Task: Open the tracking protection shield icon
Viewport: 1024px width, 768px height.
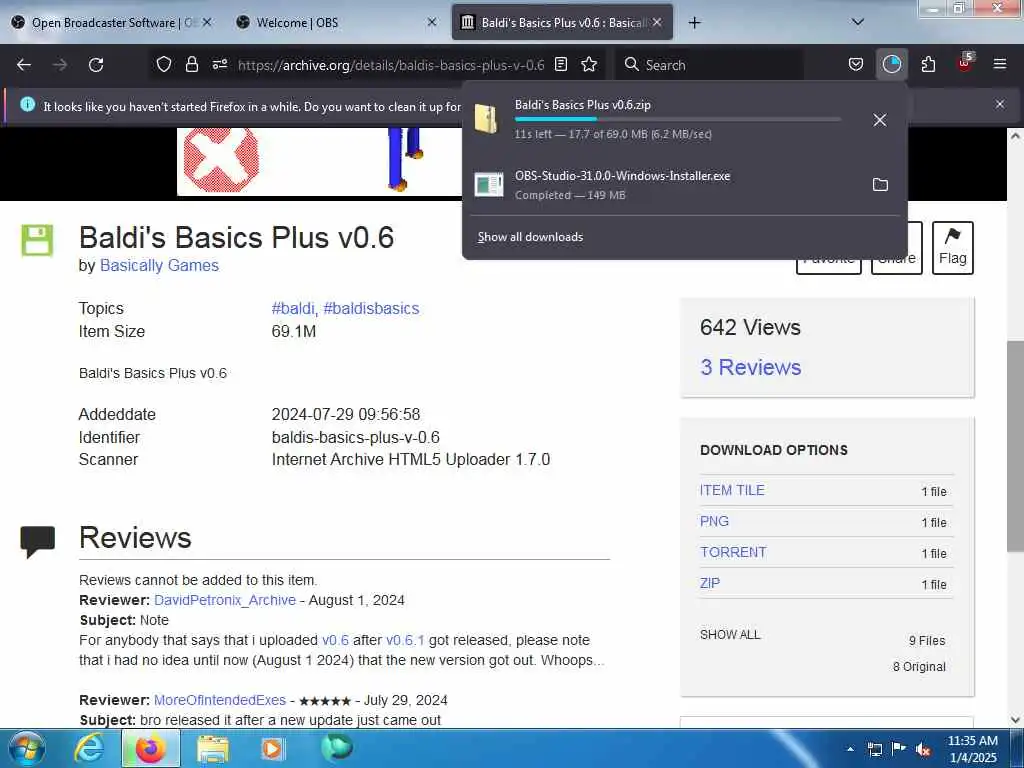Action: [164, 64]
